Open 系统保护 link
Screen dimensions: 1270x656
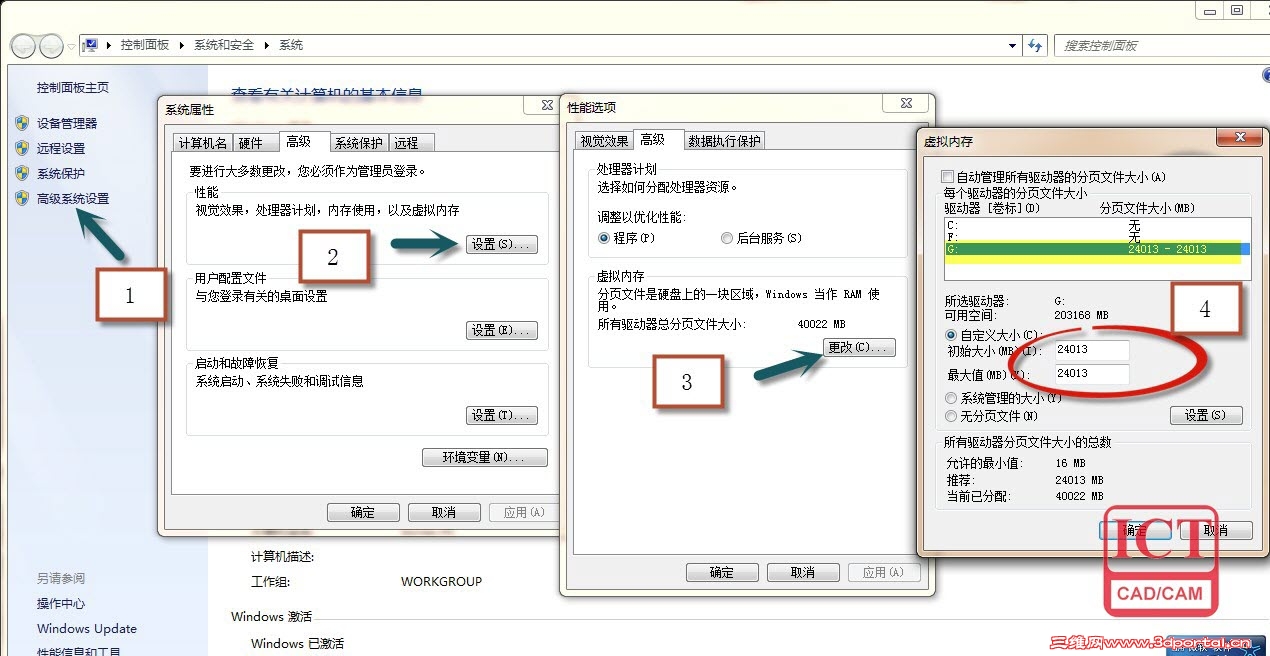61,173
